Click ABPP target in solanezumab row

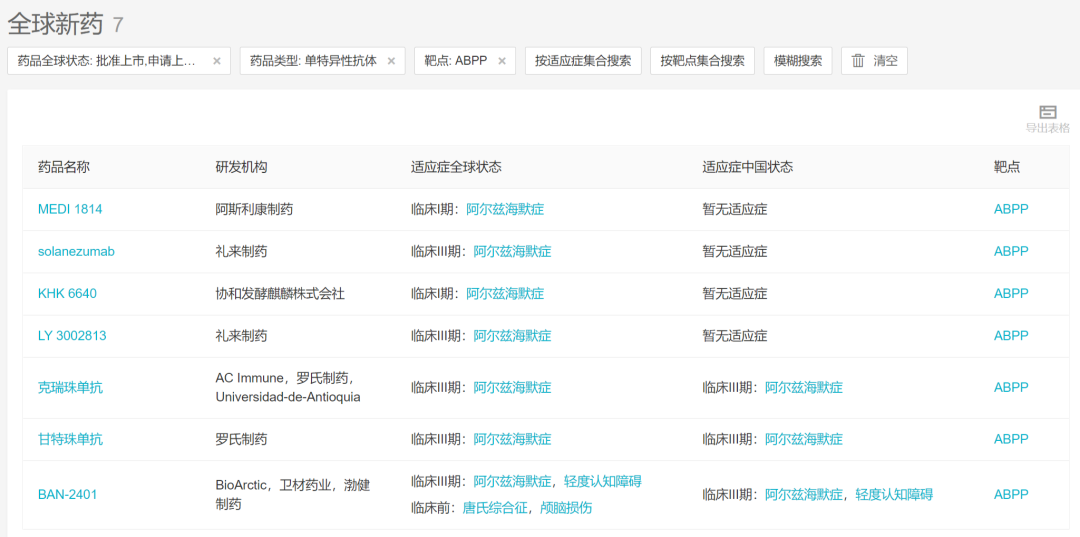[x=1011, y=251]
